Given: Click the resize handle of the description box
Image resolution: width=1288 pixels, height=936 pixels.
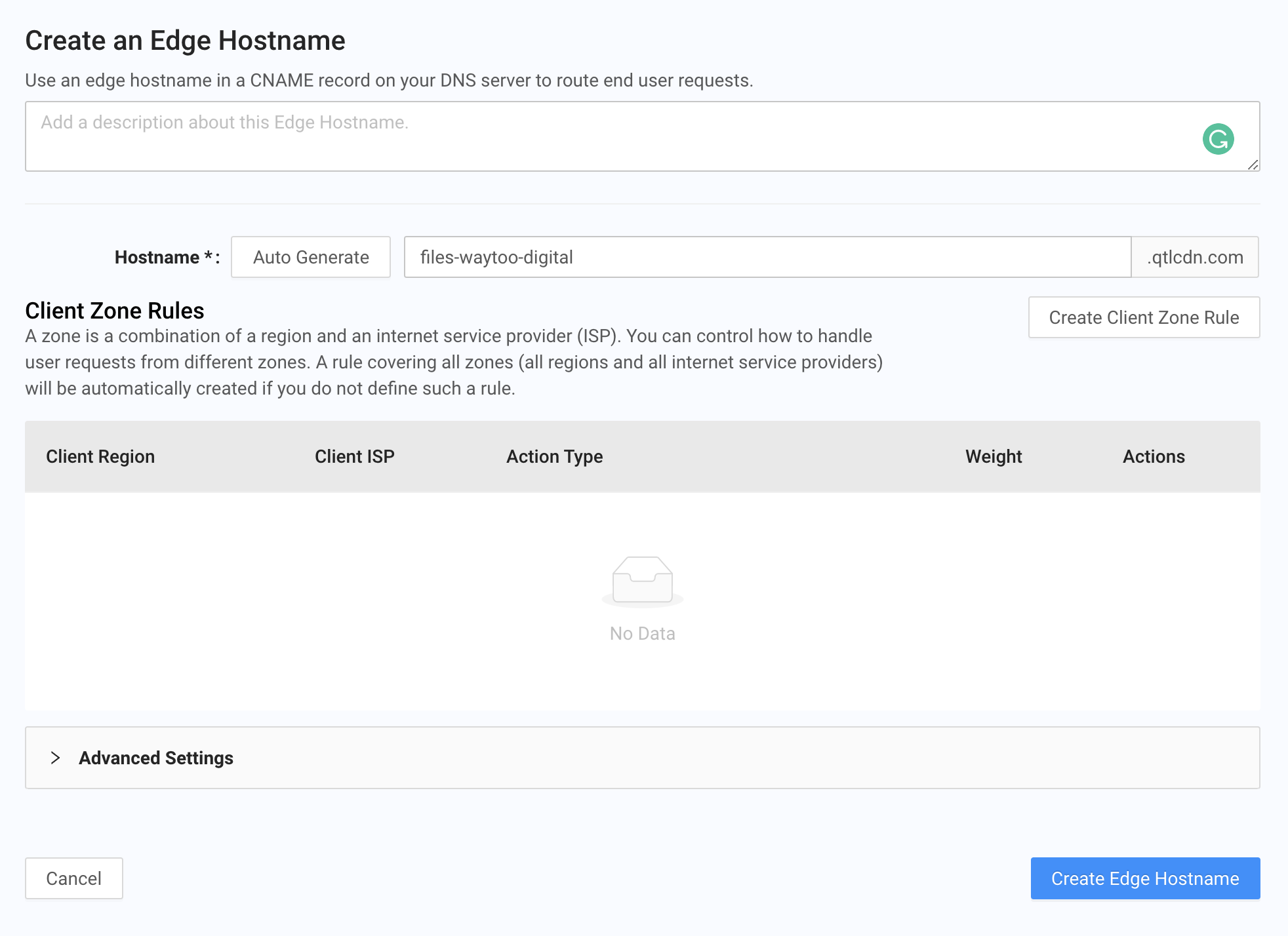Looking at the screenshot, I should (x=1253, y=165).
